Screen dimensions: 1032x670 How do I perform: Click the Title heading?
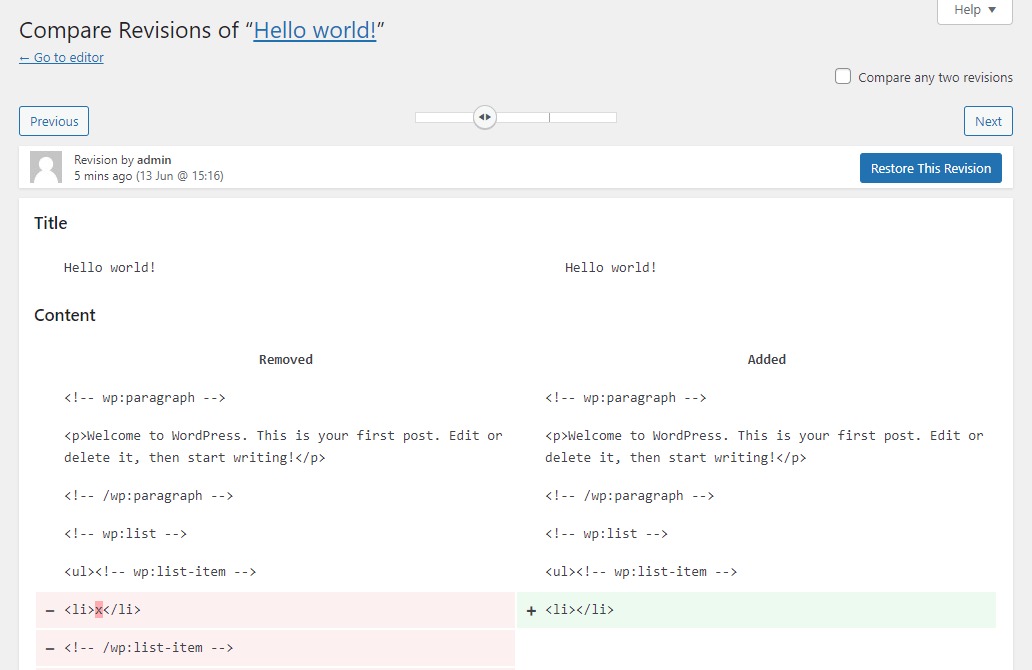[51, 223]
